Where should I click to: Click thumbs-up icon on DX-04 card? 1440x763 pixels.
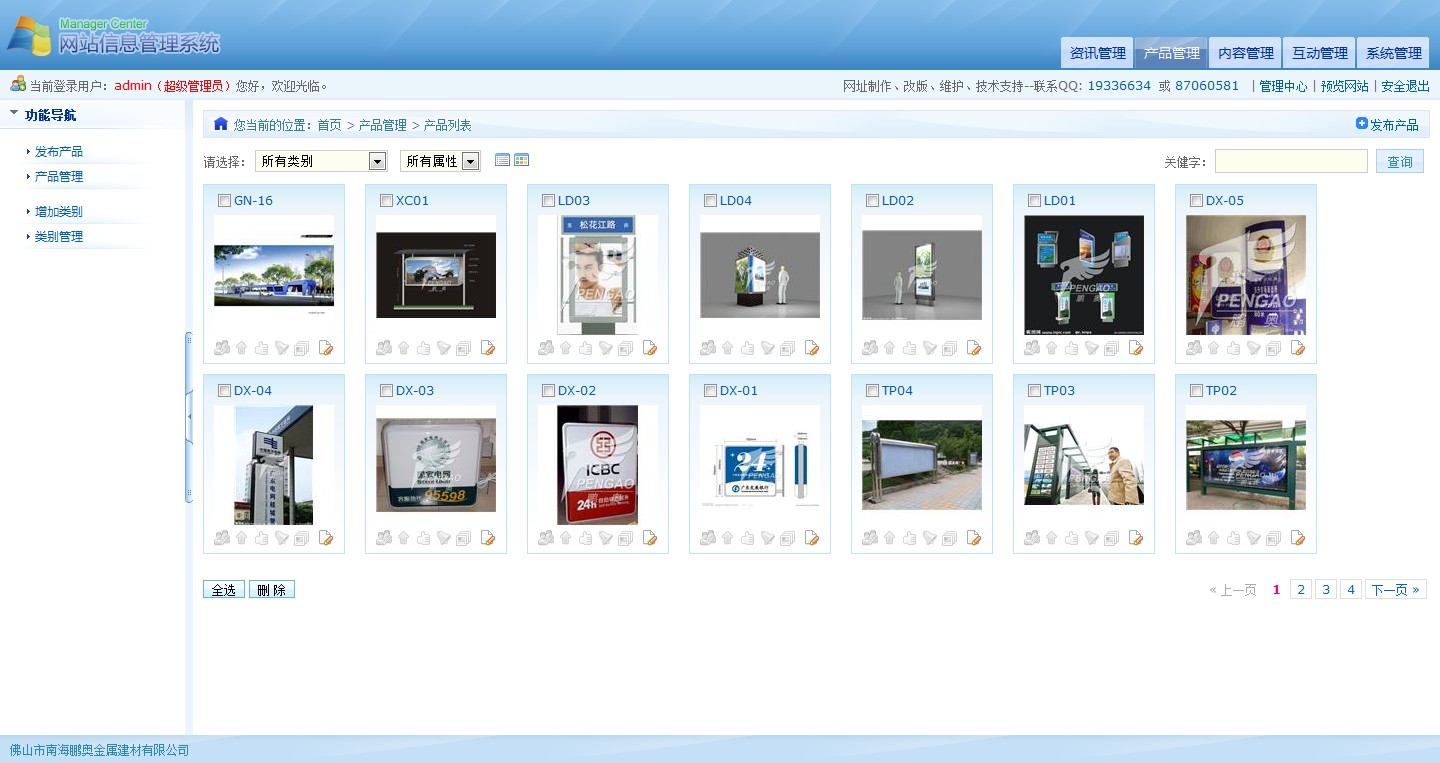[262, 538]
